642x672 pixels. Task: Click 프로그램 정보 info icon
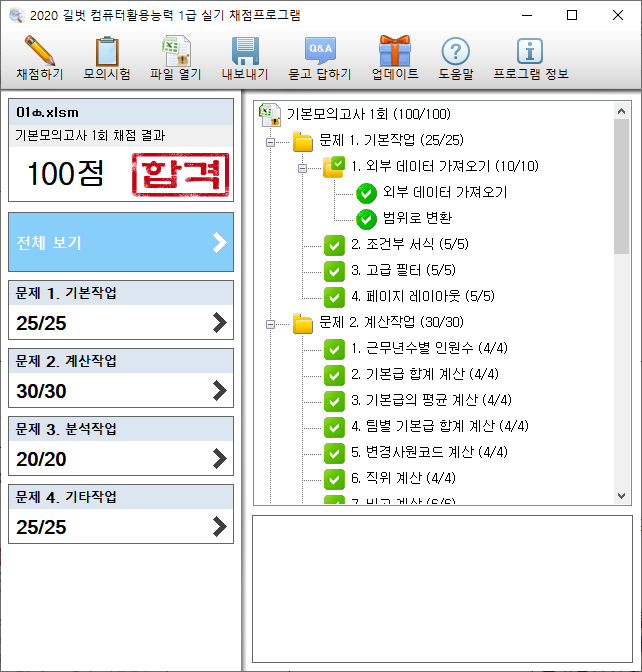pyautogui.click(x=528, y=51)
